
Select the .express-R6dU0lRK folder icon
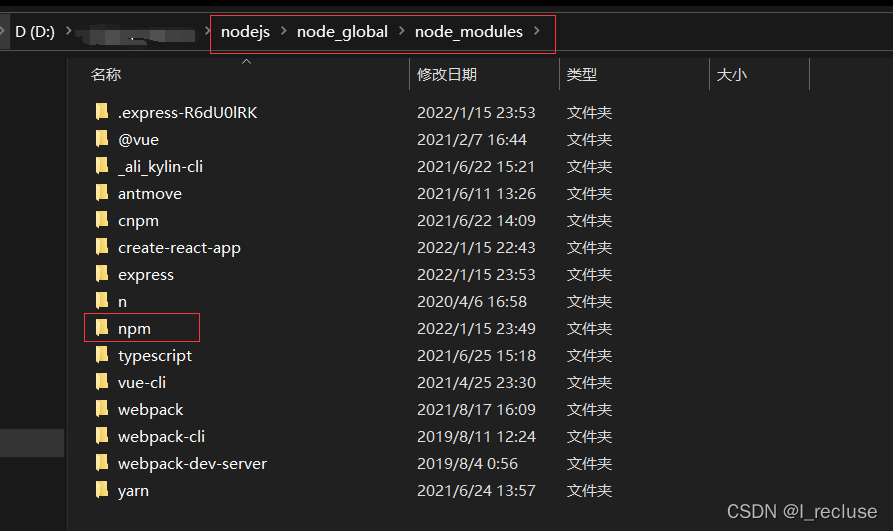[102, 112]
